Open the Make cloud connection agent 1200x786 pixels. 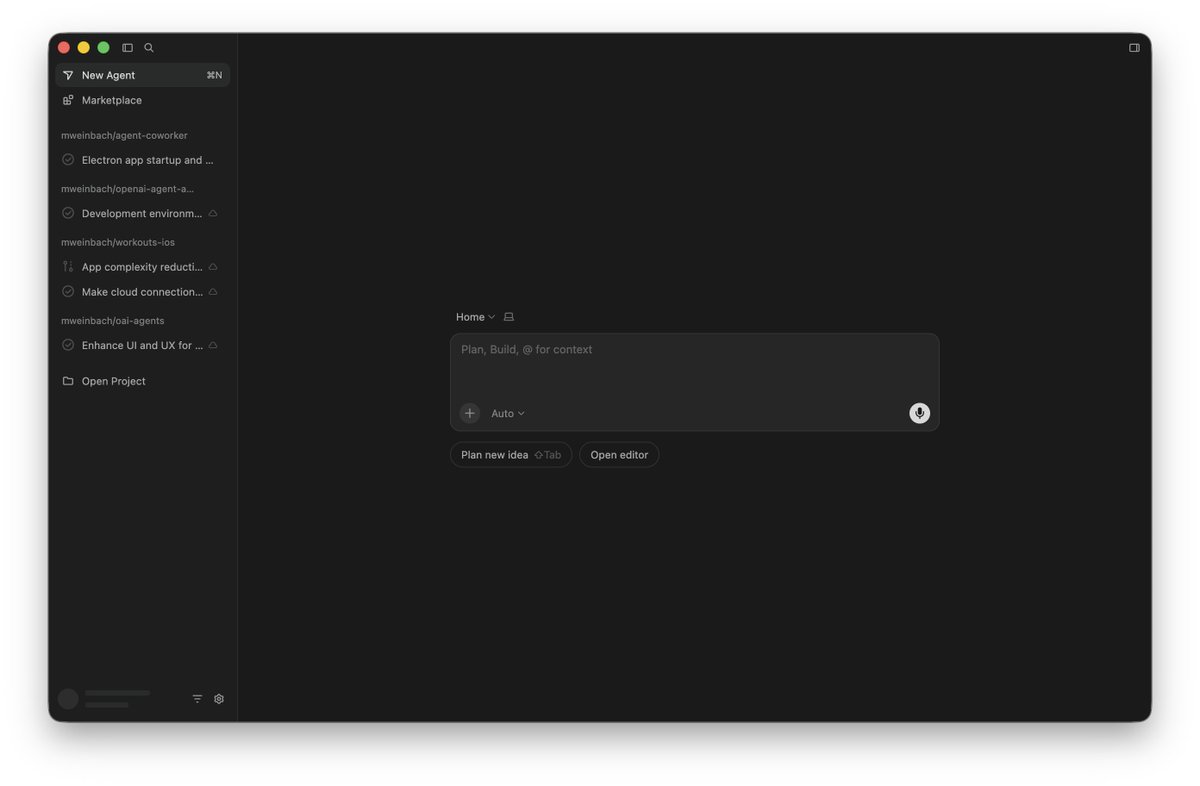(x=143, y=292)
